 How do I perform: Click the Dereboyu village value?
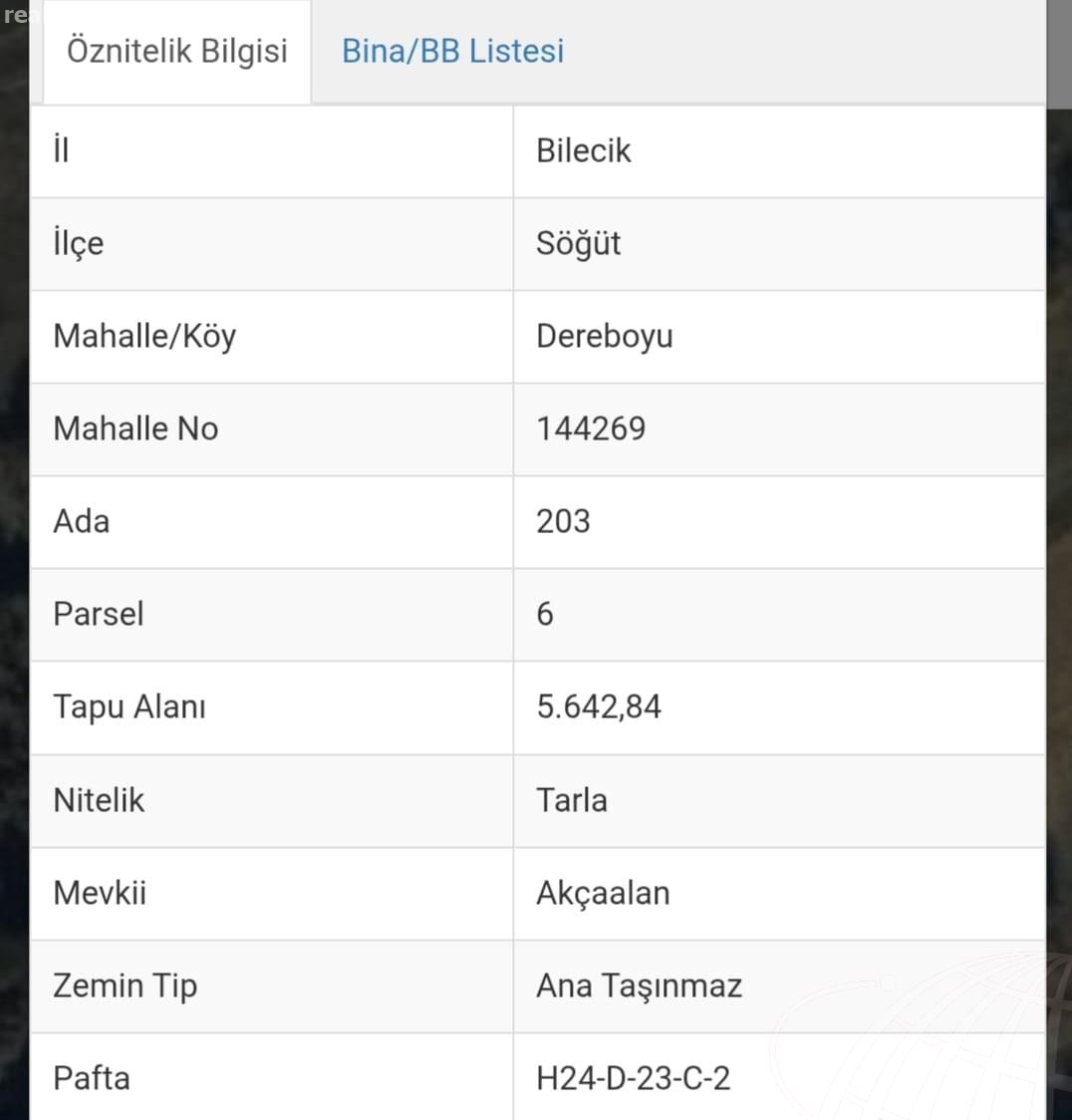604,337
